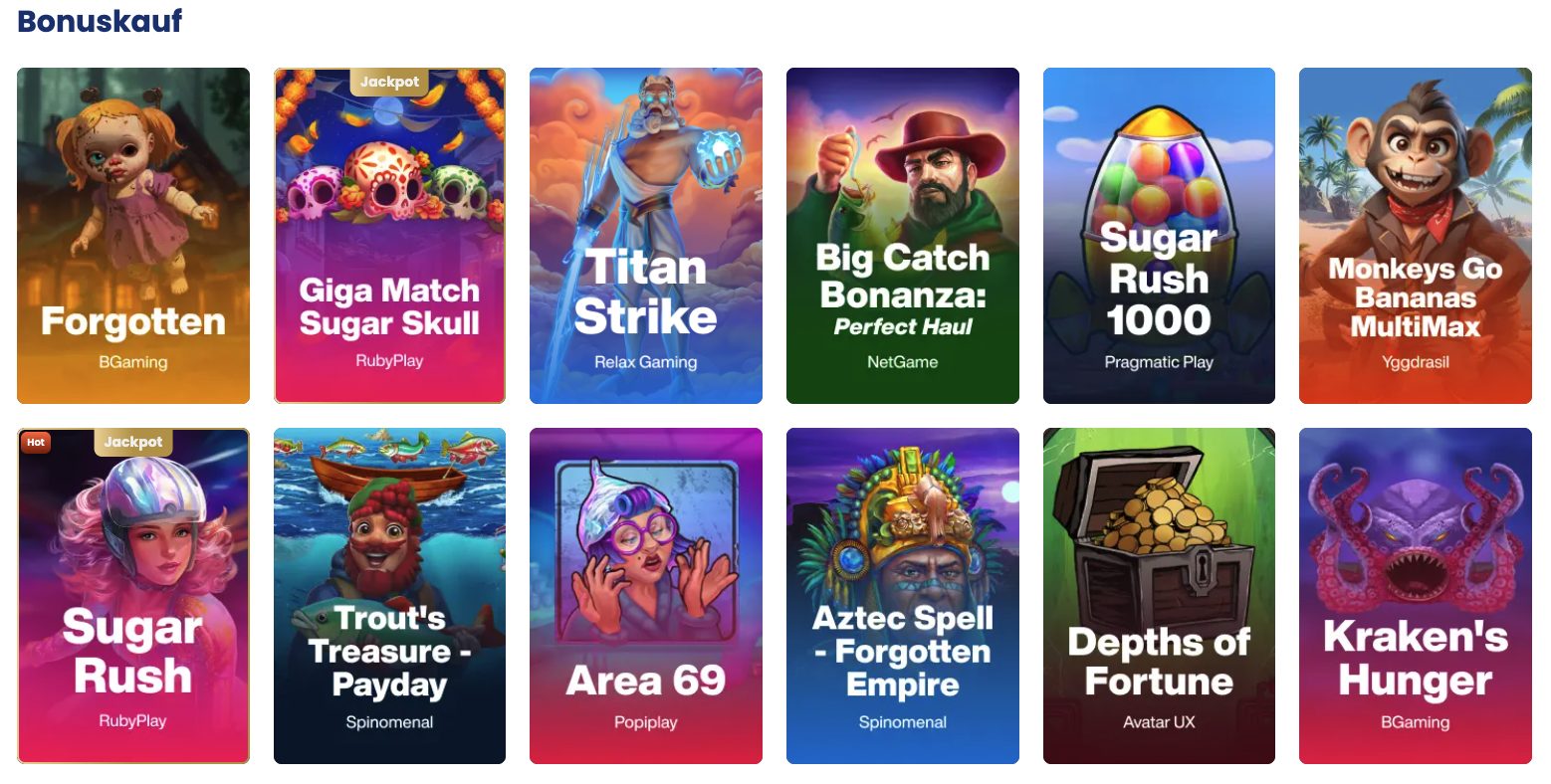1551x784 pixels.
Task: Select the Area 69 game card
Action: [x=646, y=596]
